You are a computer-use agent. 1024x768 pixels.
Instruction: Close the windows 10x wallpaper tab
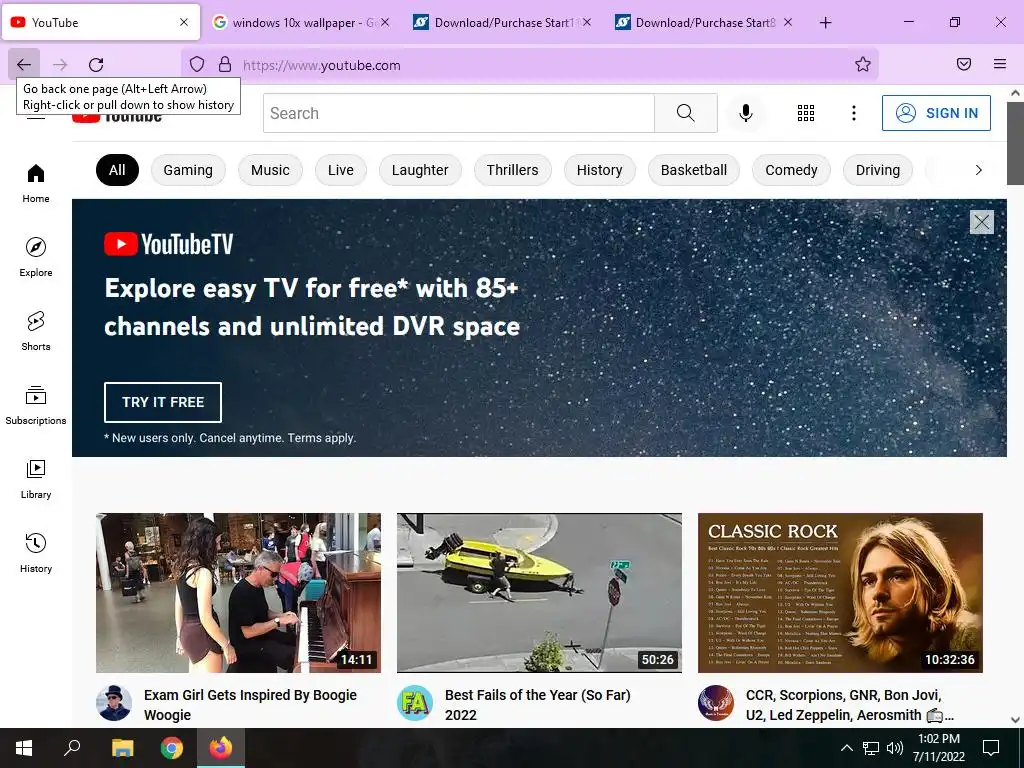pyautogui.click(x=385, y=22)
